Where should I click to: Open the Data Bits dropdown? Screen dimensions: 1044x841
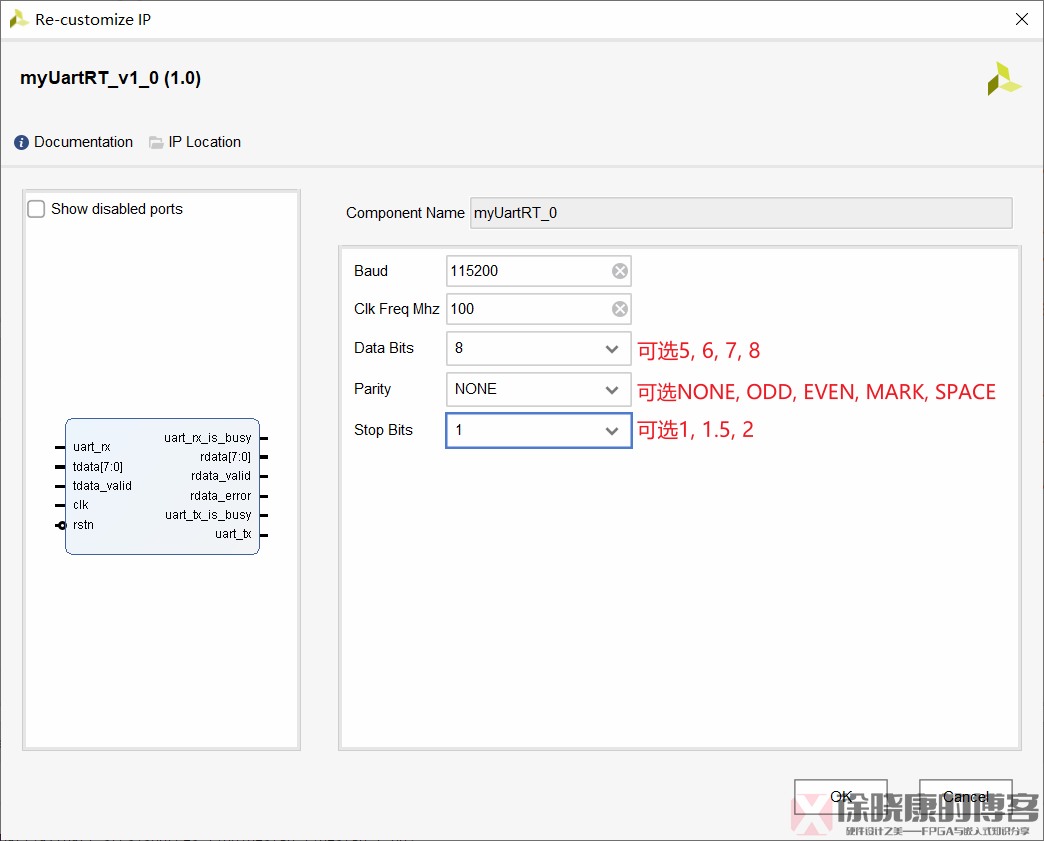539,348
